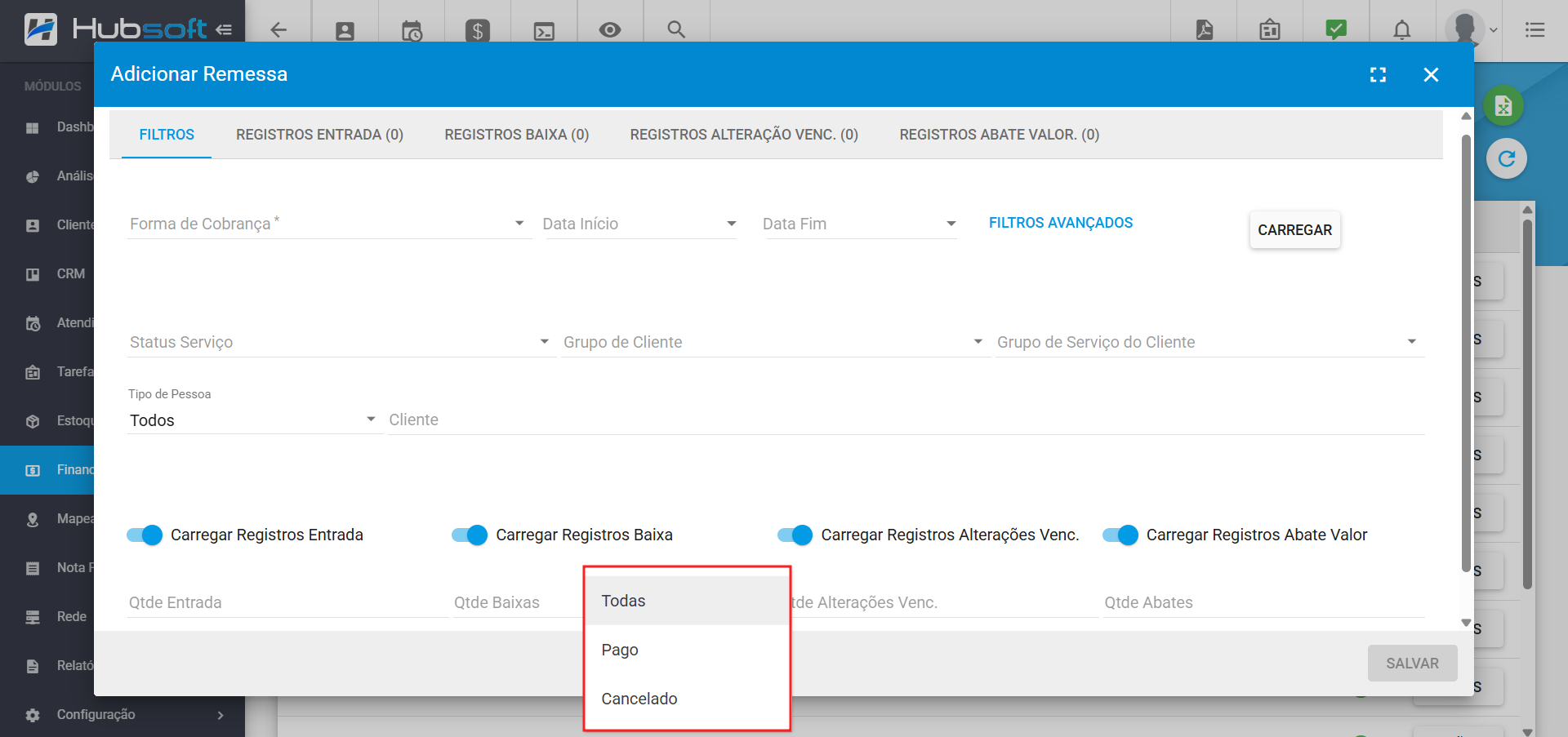Open the Filtros Avançados link
This screenshot has height=737, width=1568.
pyautogui.click(x=1060, y=223)
